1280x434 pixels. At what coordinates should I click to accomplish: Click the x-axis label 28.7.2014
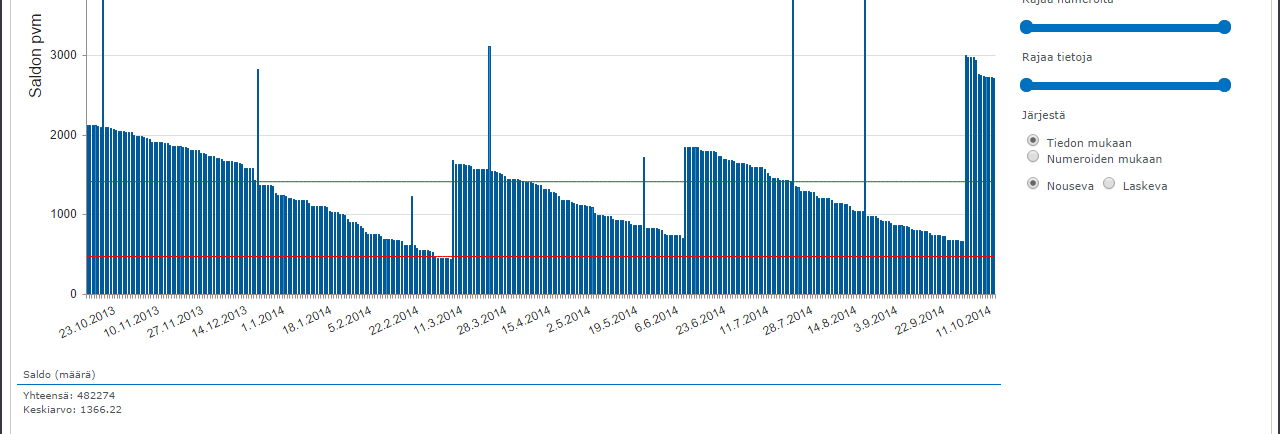pos(790,322)
